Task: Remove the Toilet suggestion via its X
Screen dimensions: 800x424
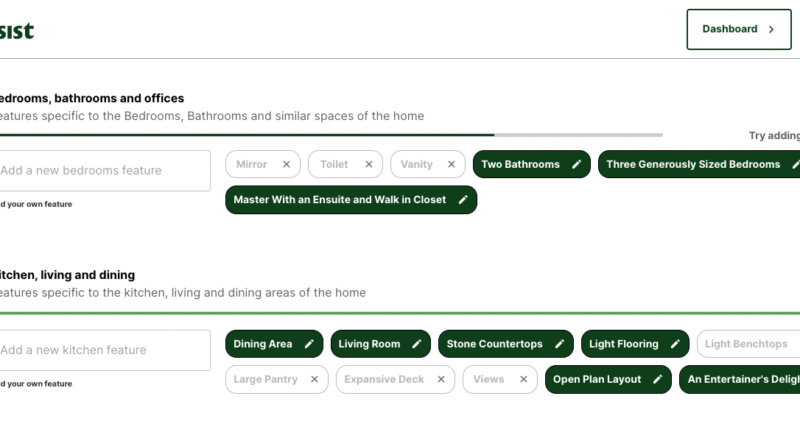Action: (x=368, y=164)
